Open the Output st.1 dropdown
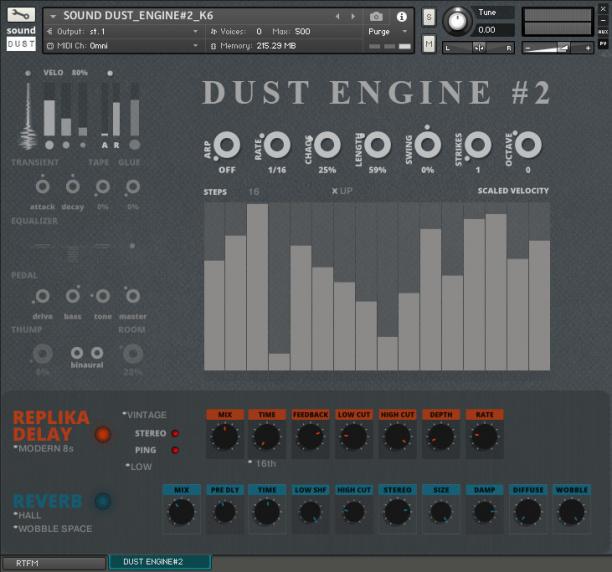Viewport: 612px width, 572px height. 123,31
